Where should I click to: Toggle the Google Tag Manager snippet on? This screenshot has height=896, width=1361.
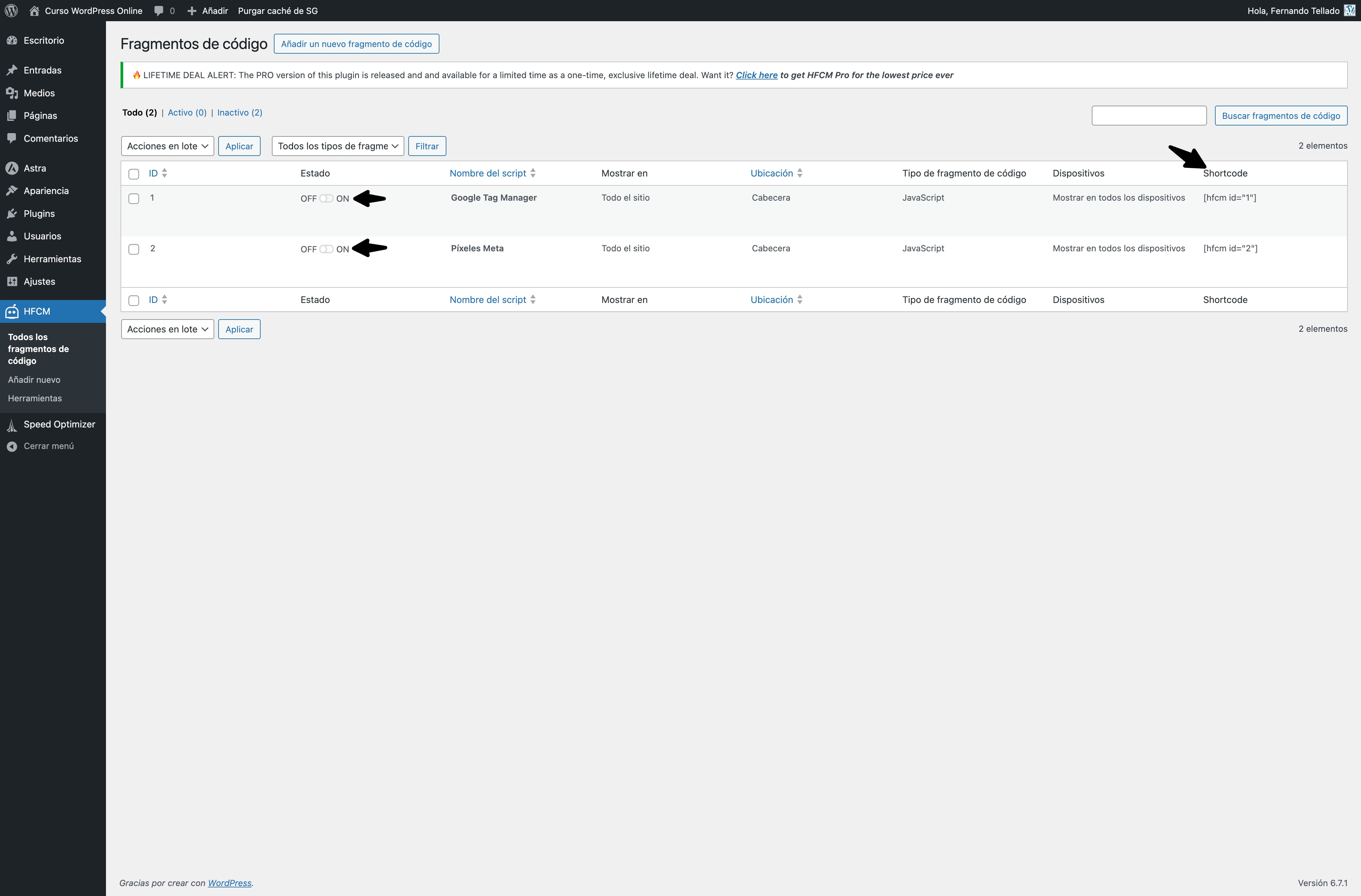click(326, 198)
